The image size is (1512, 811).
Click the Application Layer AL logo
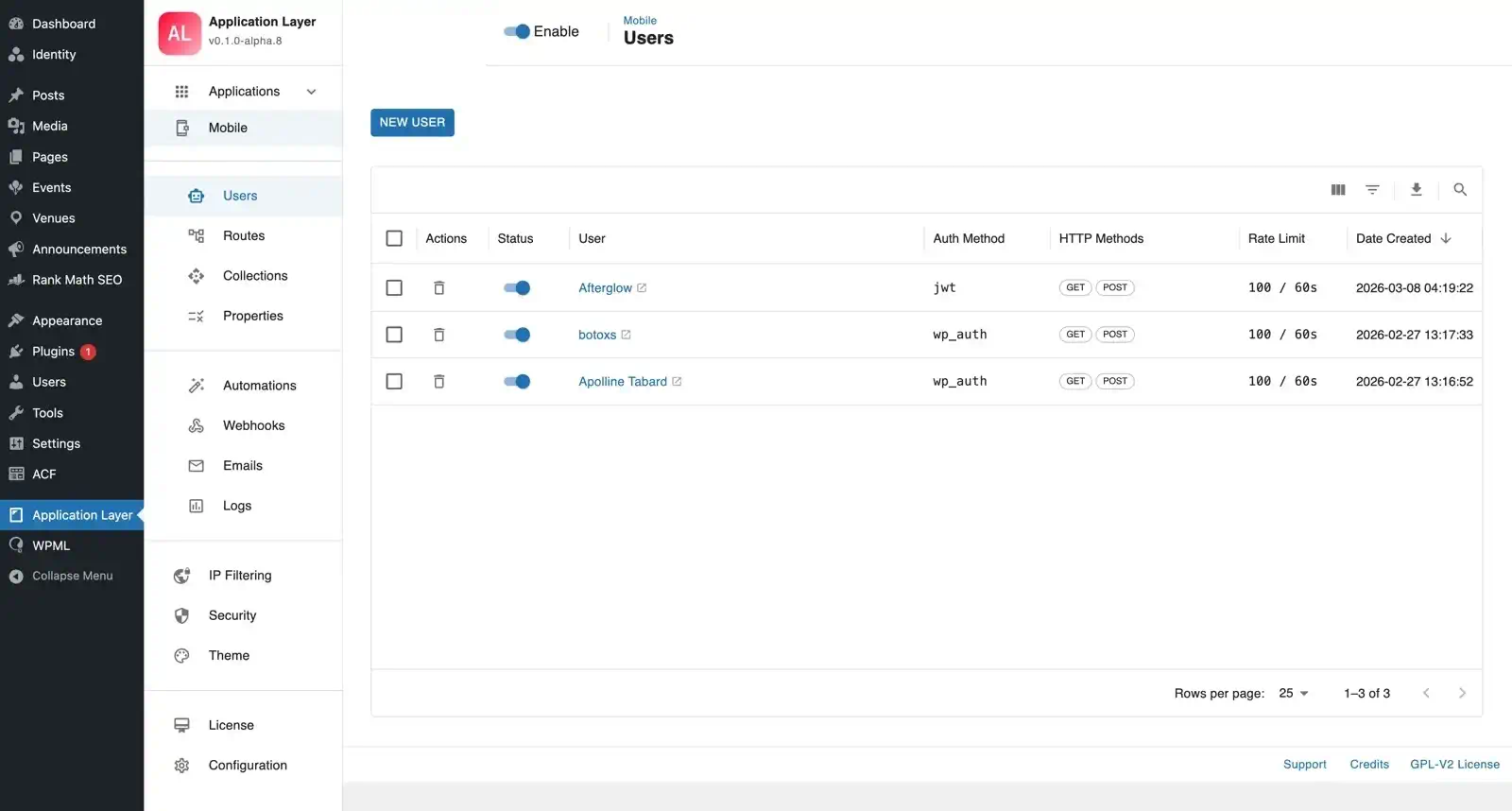(180, 33)
